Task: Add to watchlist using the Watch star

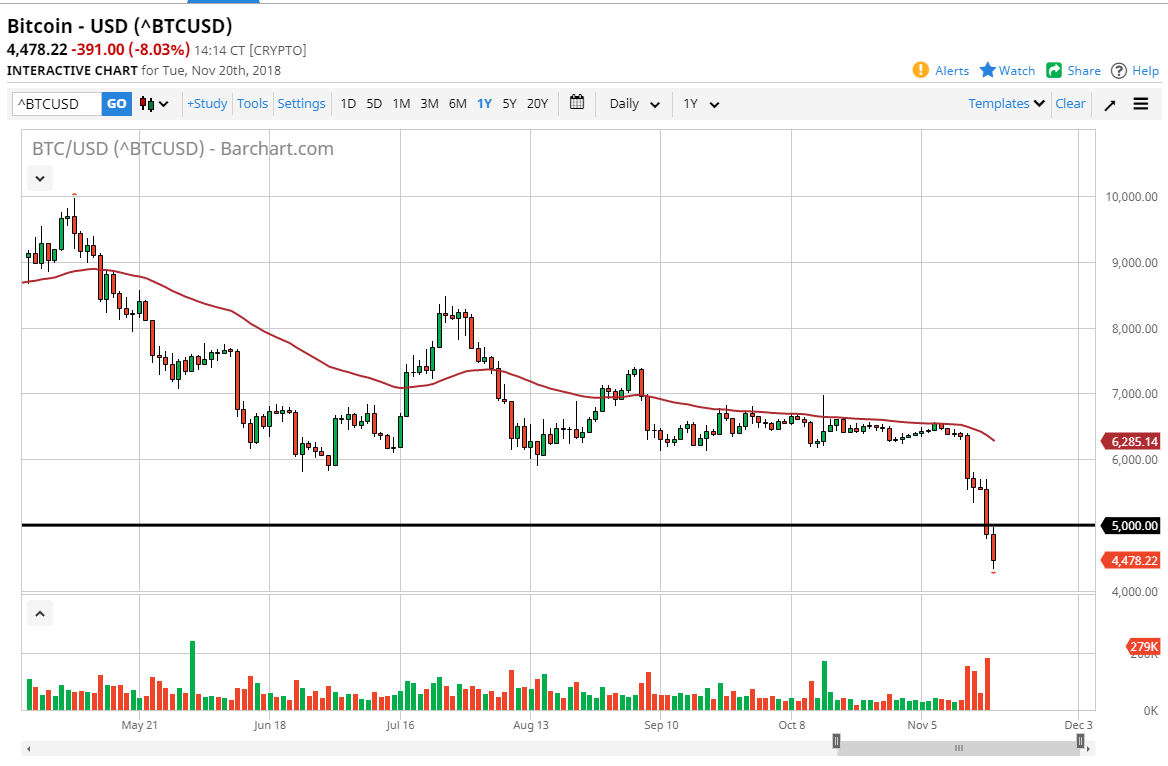Action: point(1006,70)
